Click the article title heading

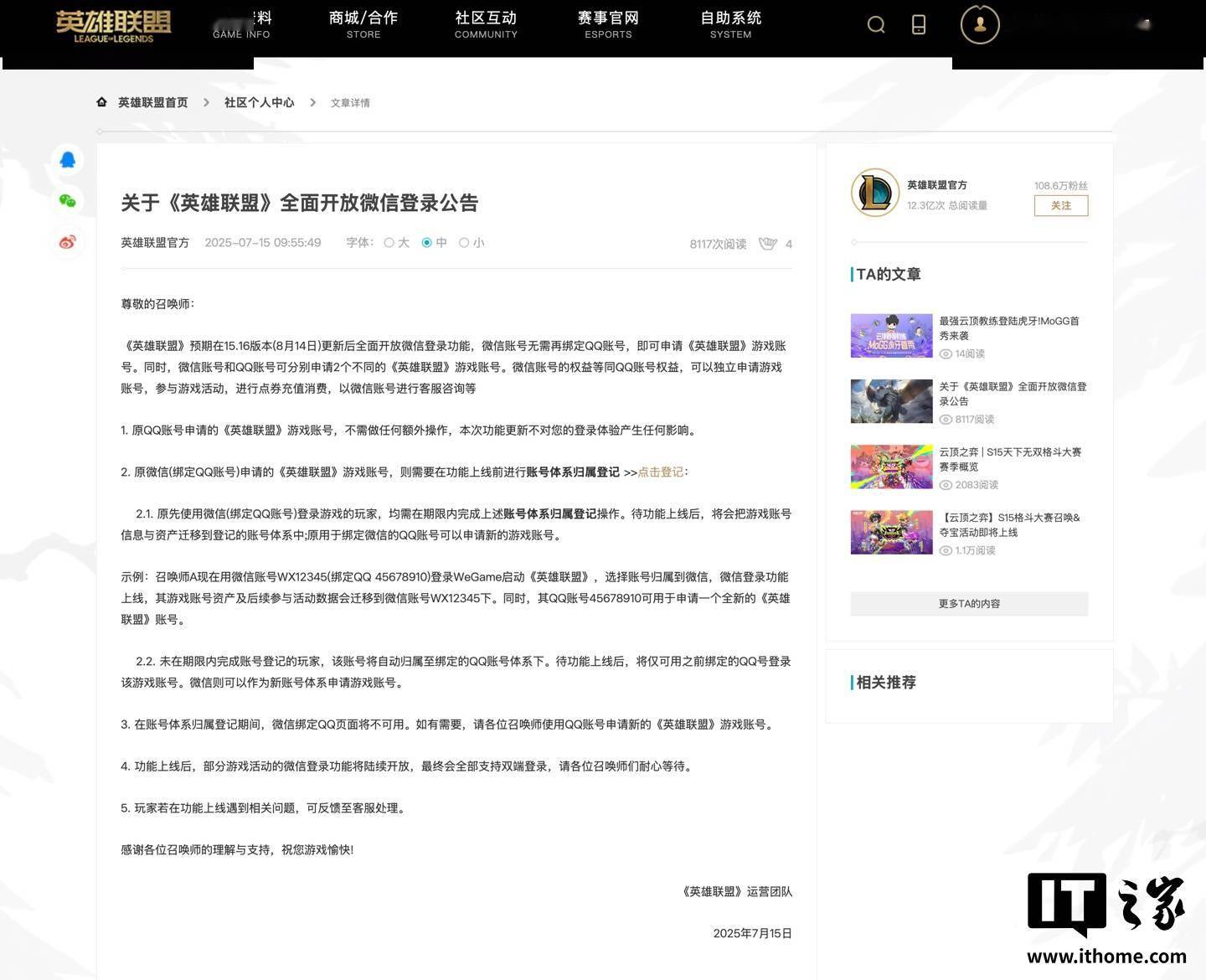(300, 203)
